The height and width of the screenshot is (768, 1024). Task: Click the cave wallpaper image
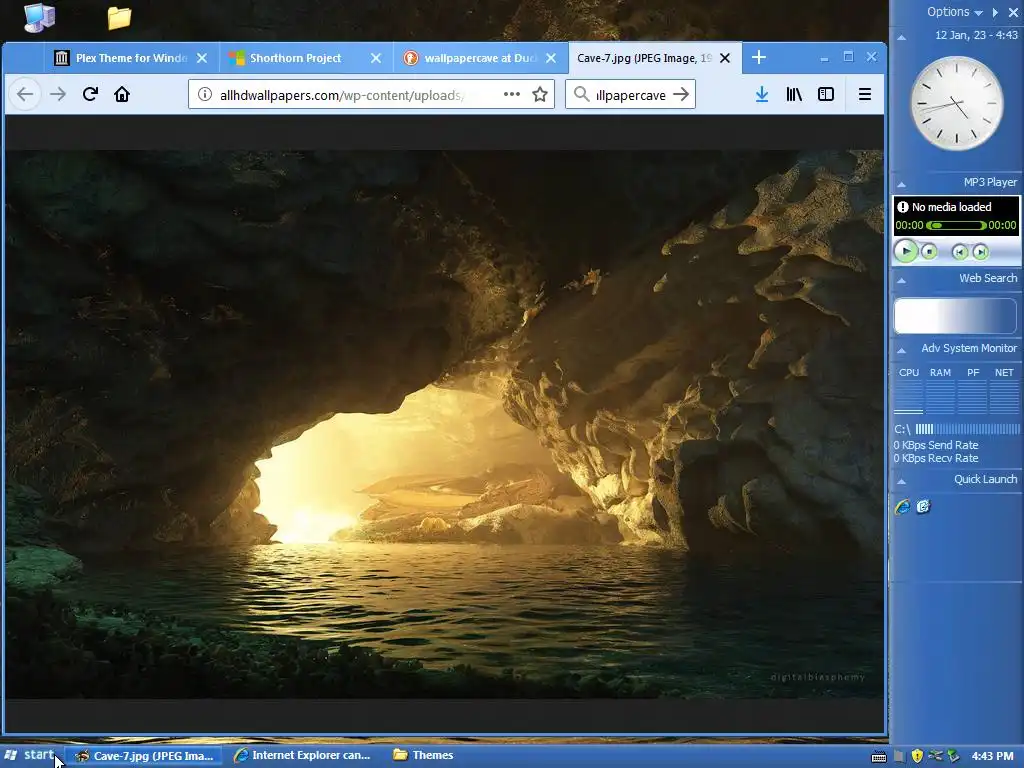tap(444, 424)
